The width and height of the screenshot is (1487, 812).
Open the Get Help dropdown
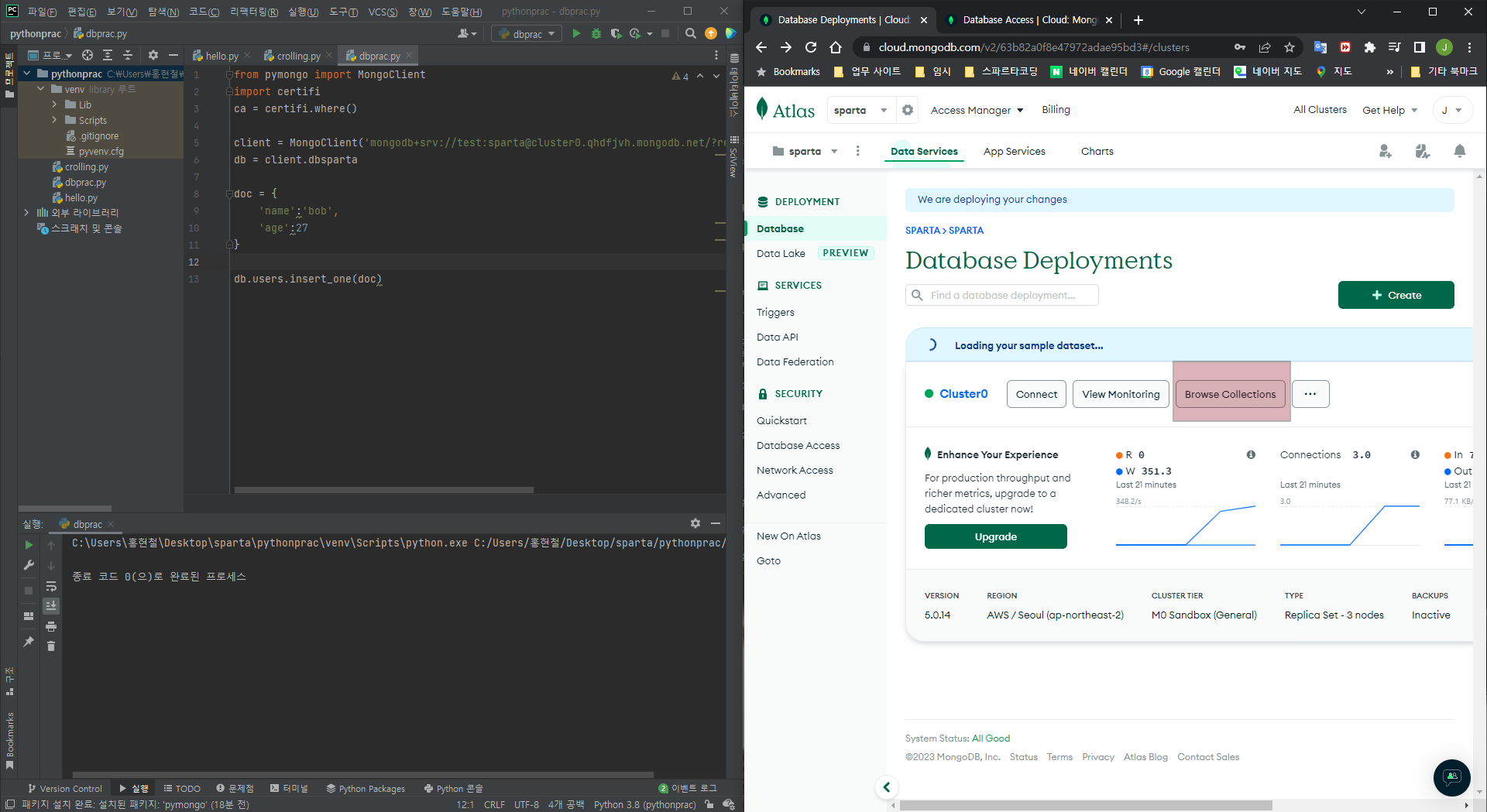click(x=1390, y=110)
